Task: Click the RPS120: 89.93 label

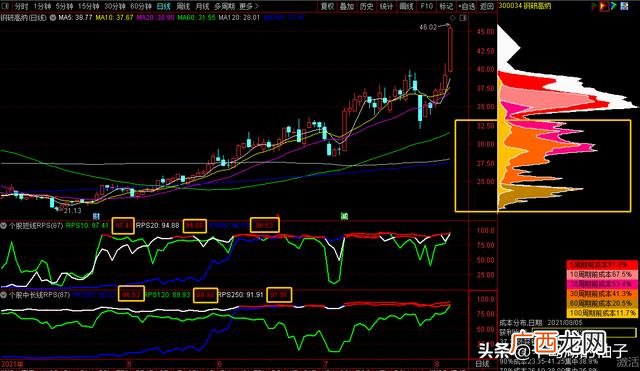Action: 167,294
